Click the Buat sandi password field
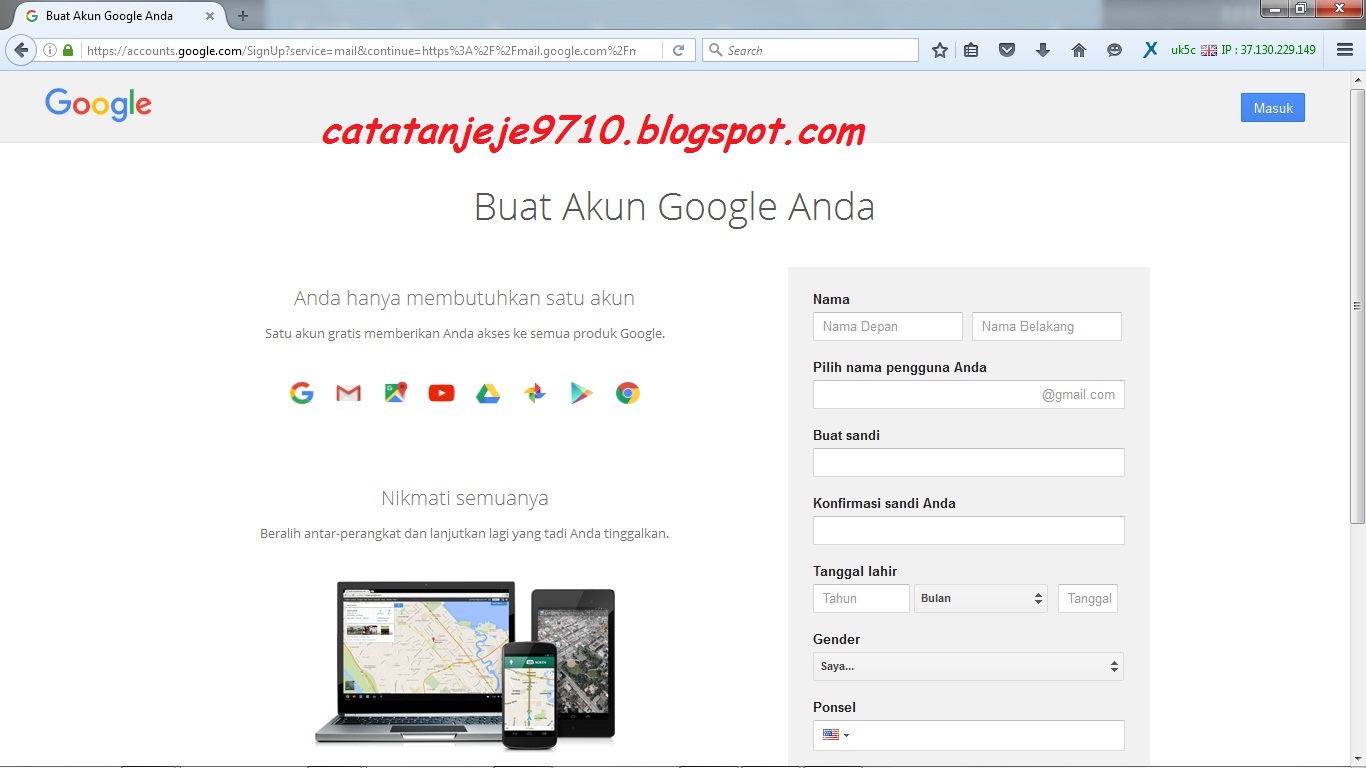The image size is (1366, 768). 968,462
